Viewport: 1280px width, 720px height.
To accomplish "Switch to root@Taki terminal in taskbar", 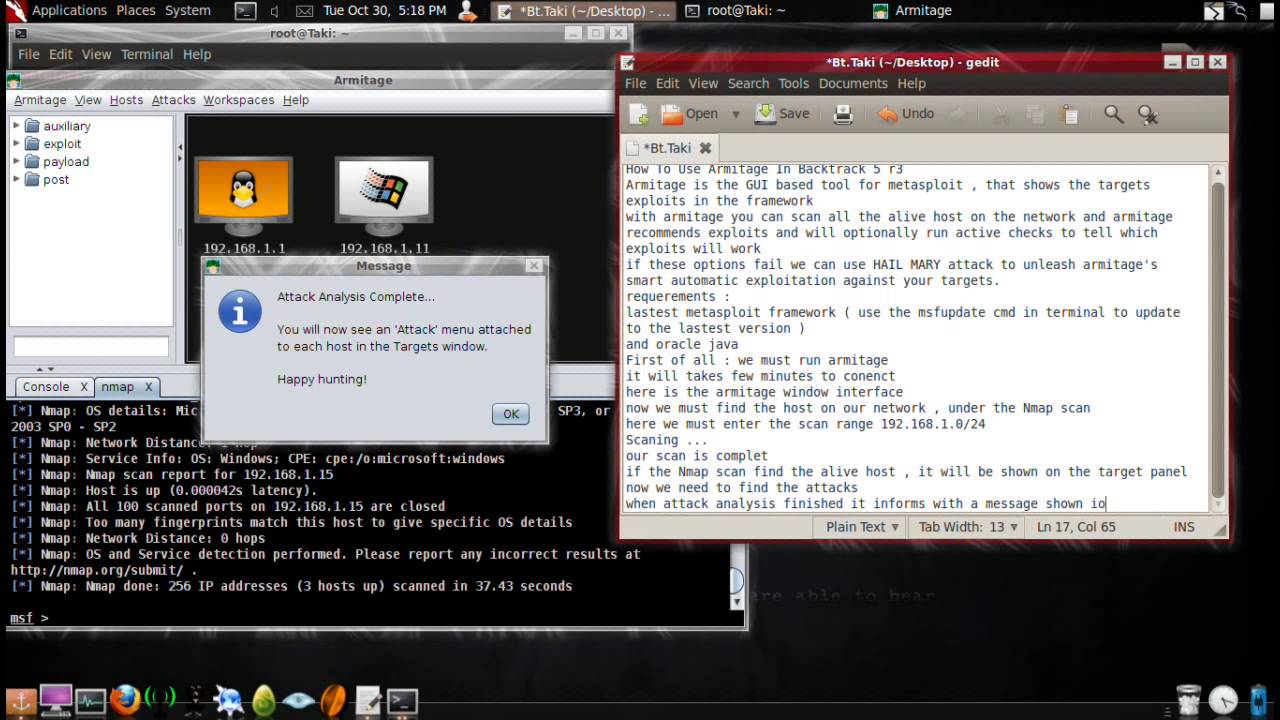I will tap(734, 11).
